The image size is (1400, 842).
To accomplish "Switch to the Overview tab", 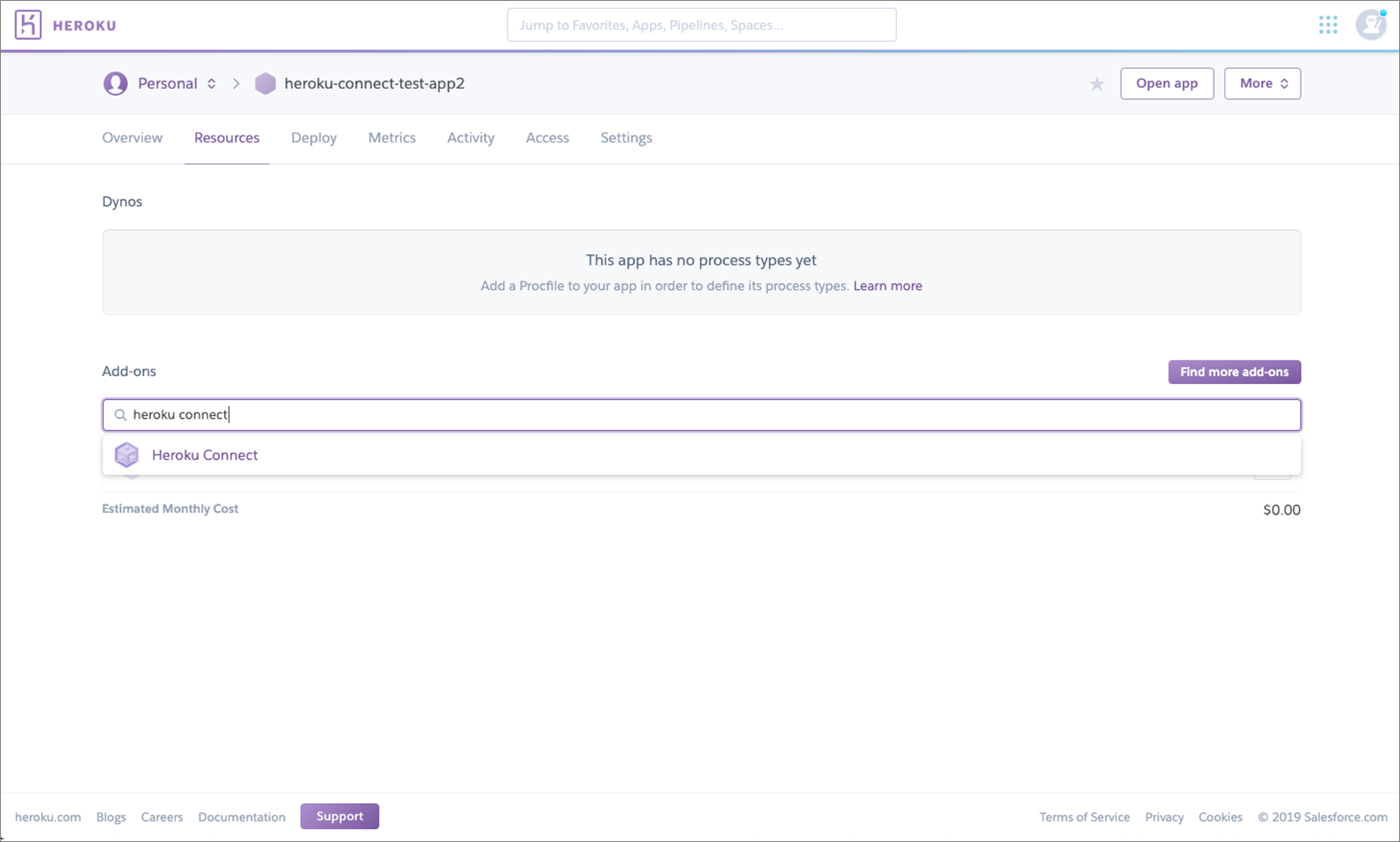I will (x=132, y=138).
